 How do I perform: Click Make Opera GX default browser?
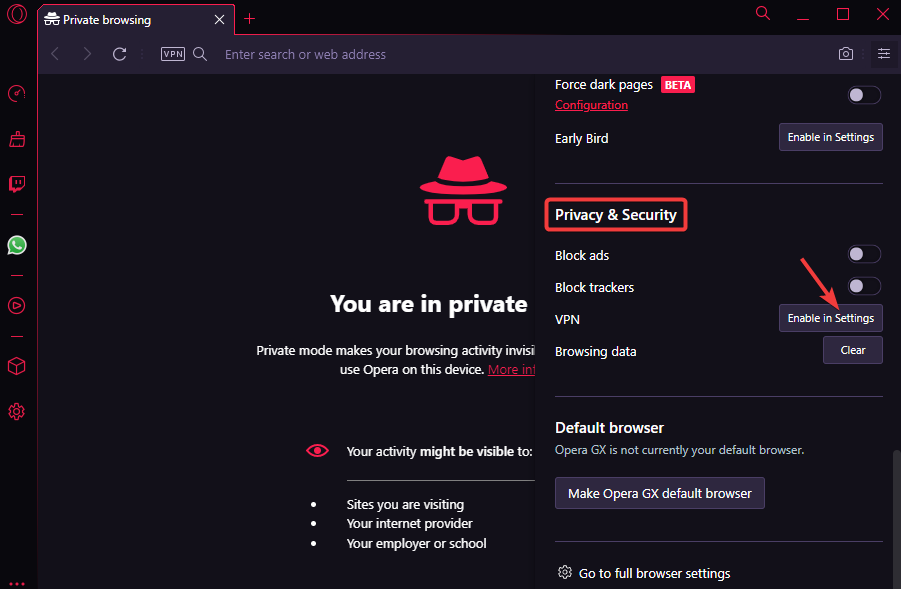[659, 493]
